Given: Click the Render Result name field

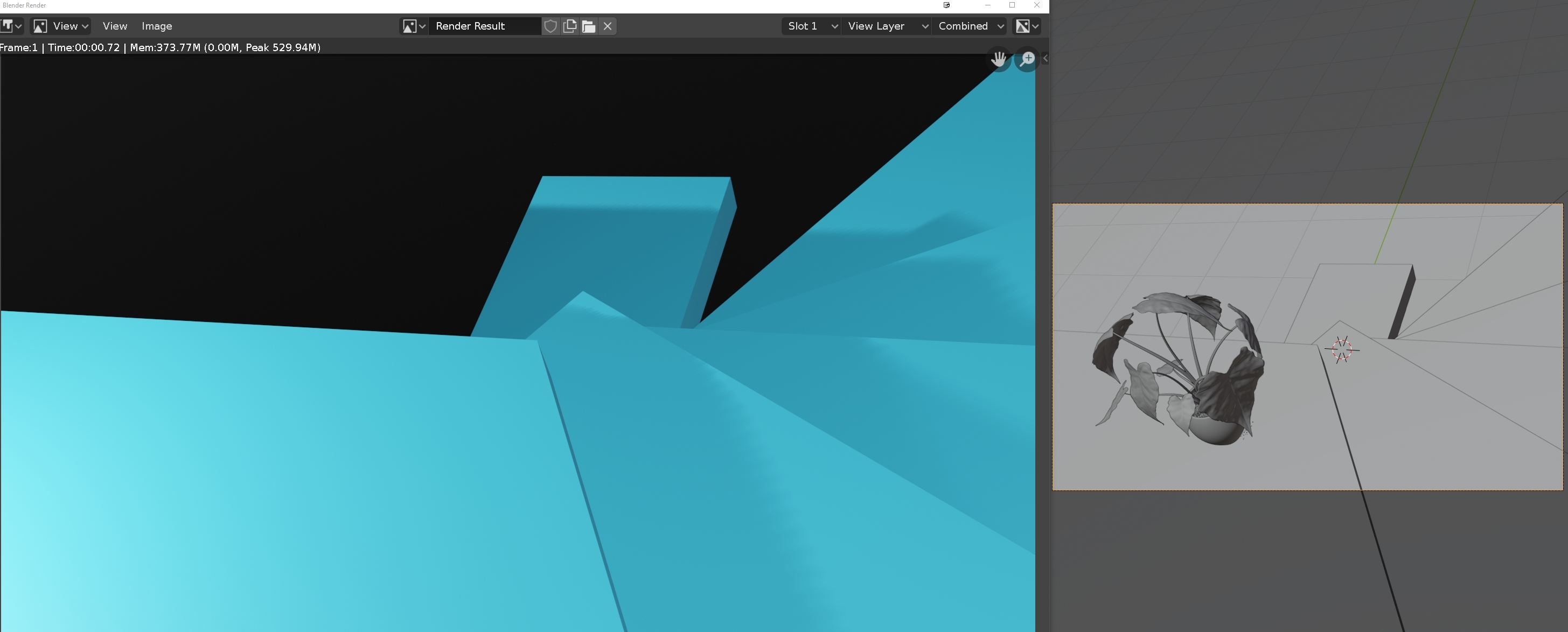Looking at the screenshot, I should (x=484, y=26).
